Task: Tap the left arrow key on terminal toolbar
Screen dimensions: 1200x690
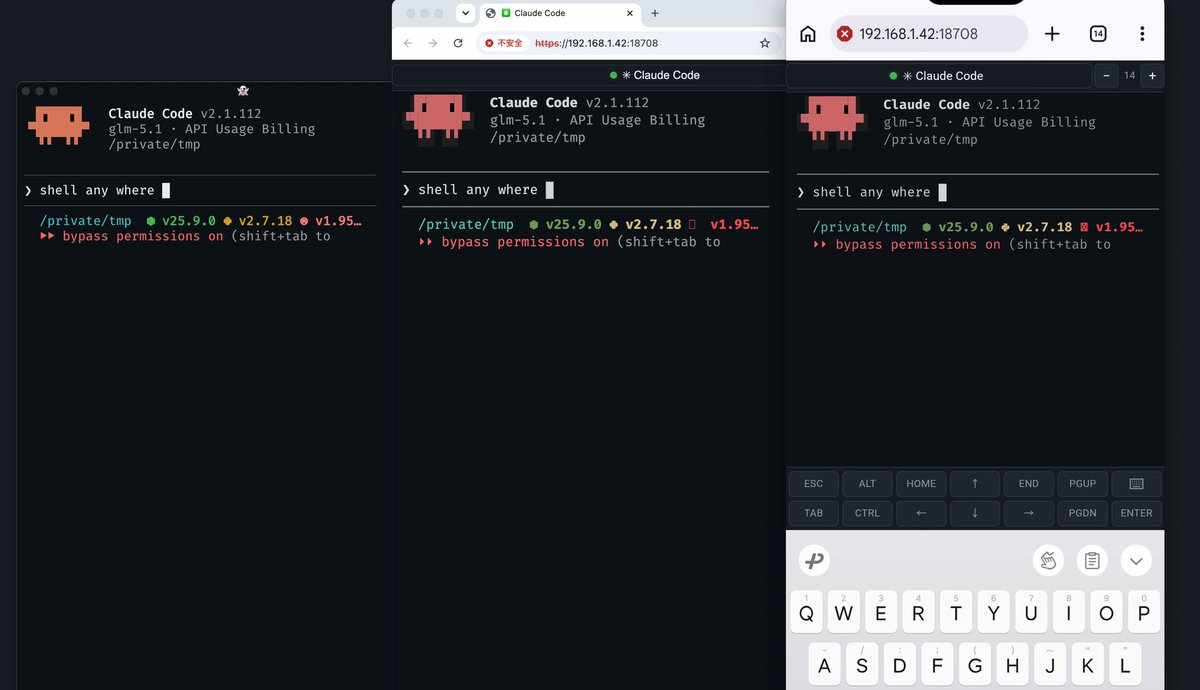Action: coord(921,513)
